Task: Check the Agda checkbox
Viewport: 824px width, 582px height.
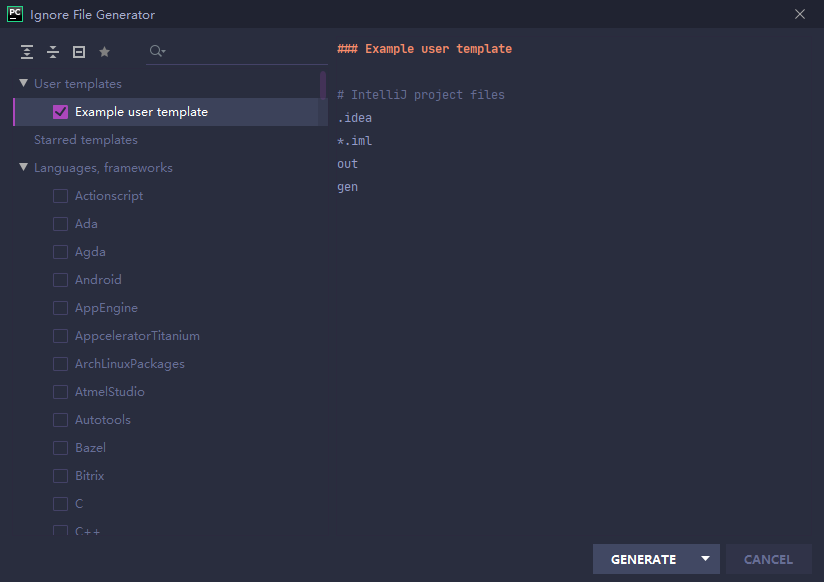Action: coord(60,252)
